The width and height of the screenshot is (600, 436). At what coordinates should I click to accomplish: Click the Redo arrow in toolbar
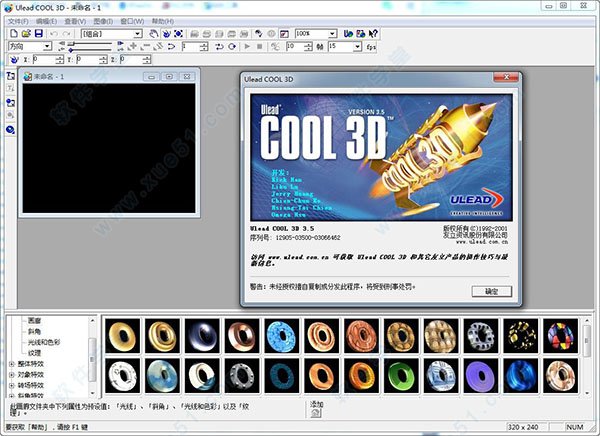click(66, 34)
